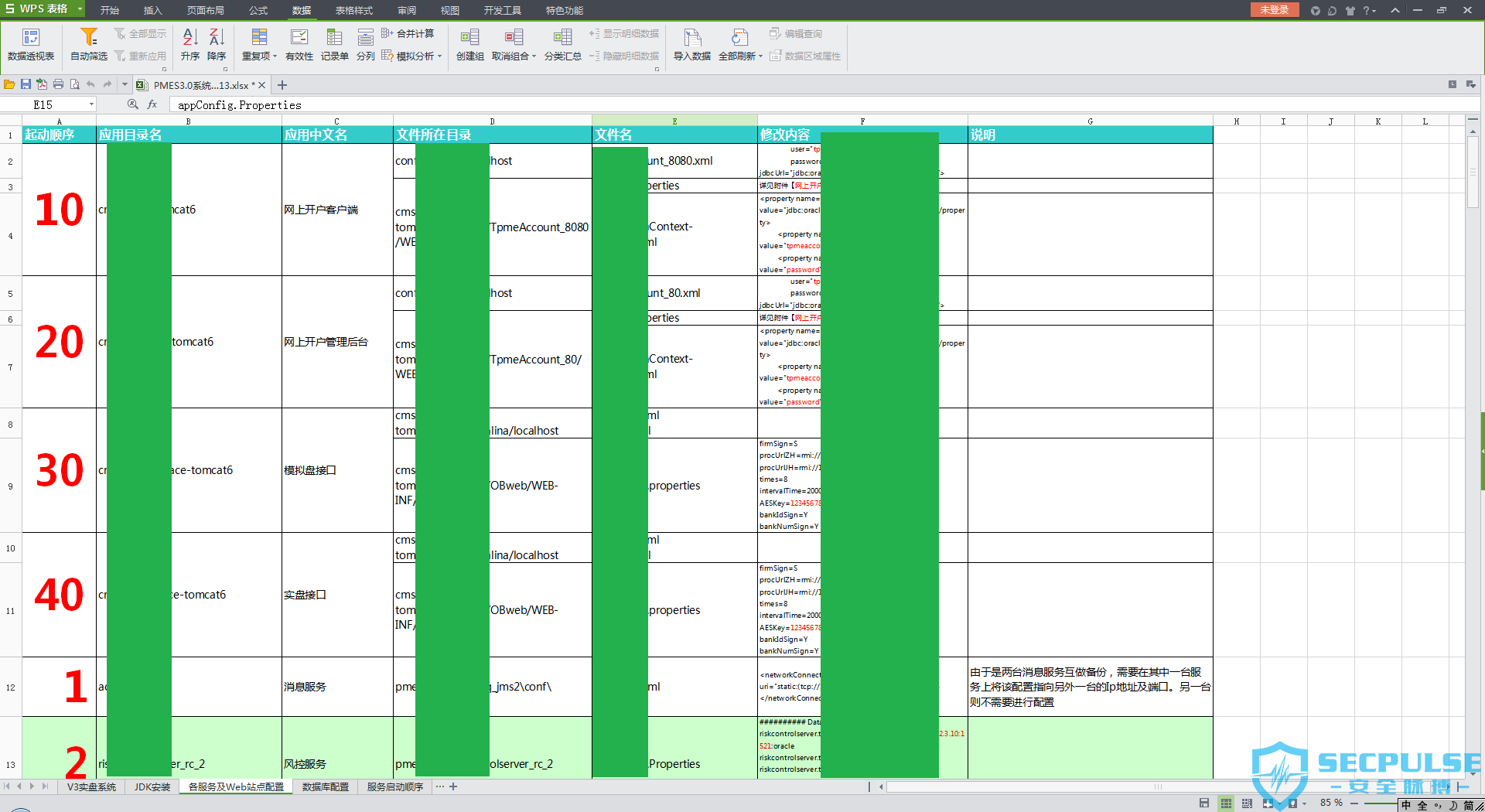Click the print icon in quick toolbar
1485x812 pixels.
58,84
